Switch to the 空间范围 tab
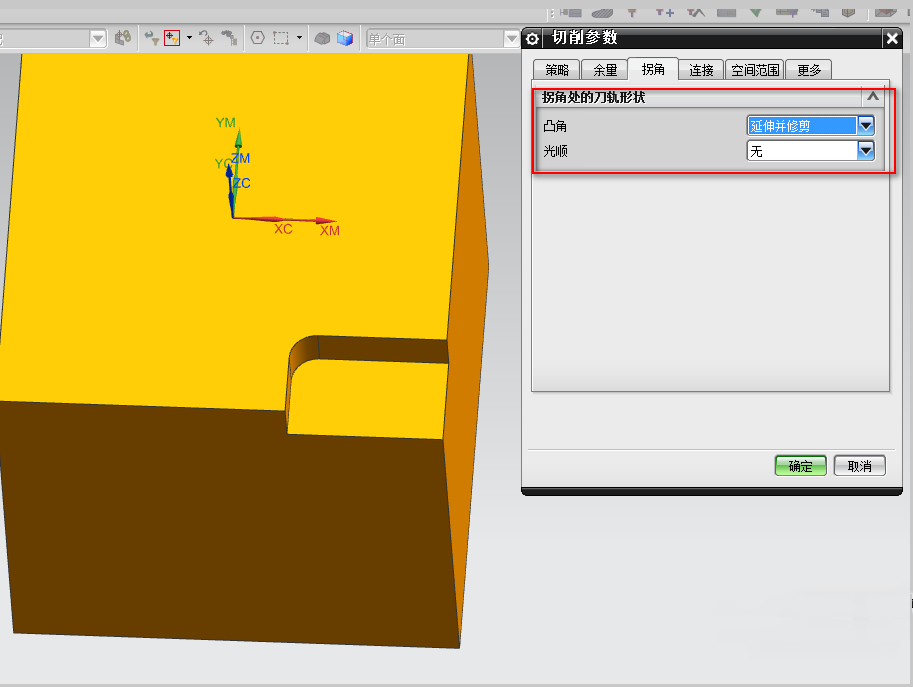 [754, 70]
